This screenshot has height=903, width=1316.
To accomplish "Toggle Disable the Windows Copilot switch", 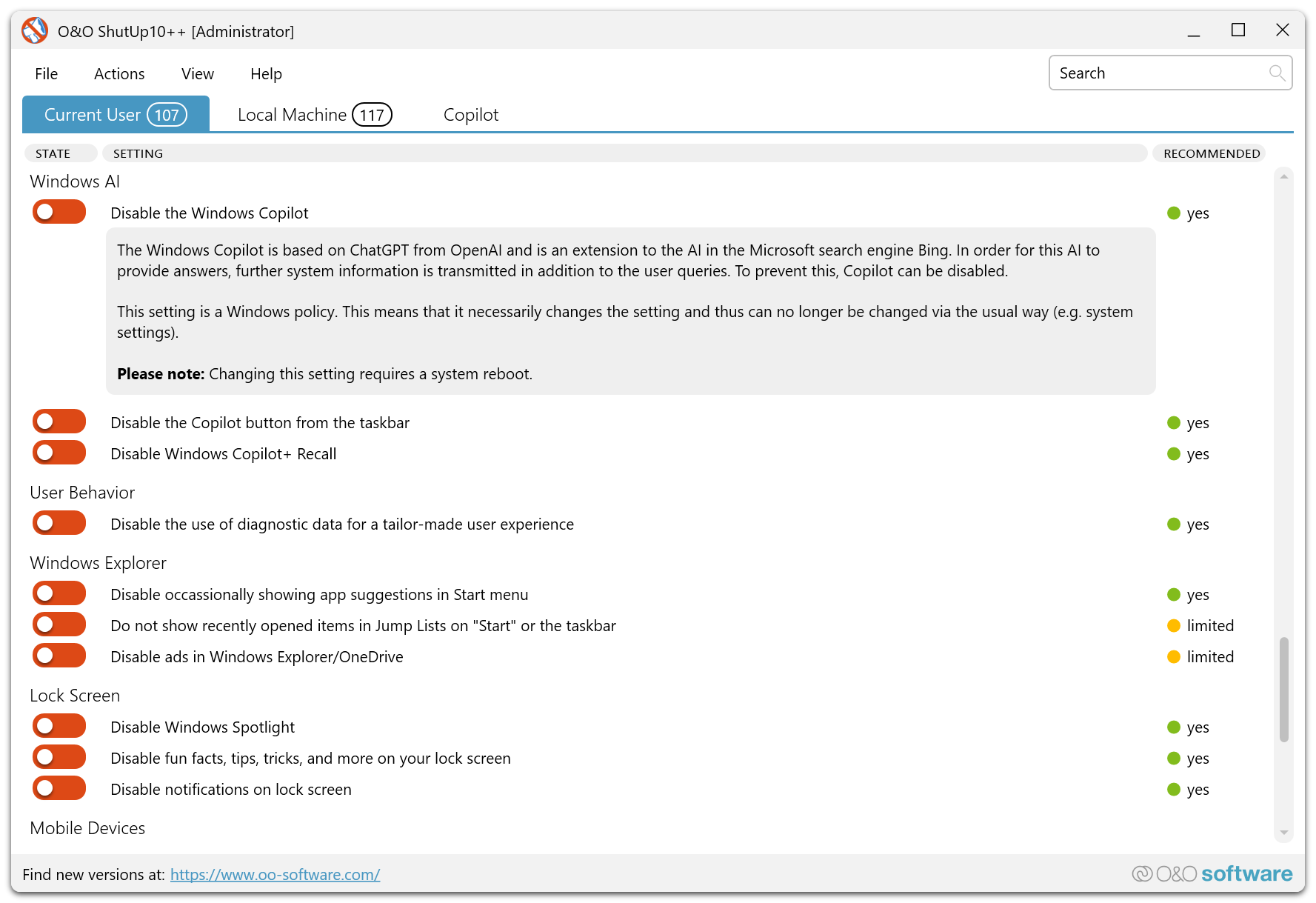I will [x=59, y=213].
